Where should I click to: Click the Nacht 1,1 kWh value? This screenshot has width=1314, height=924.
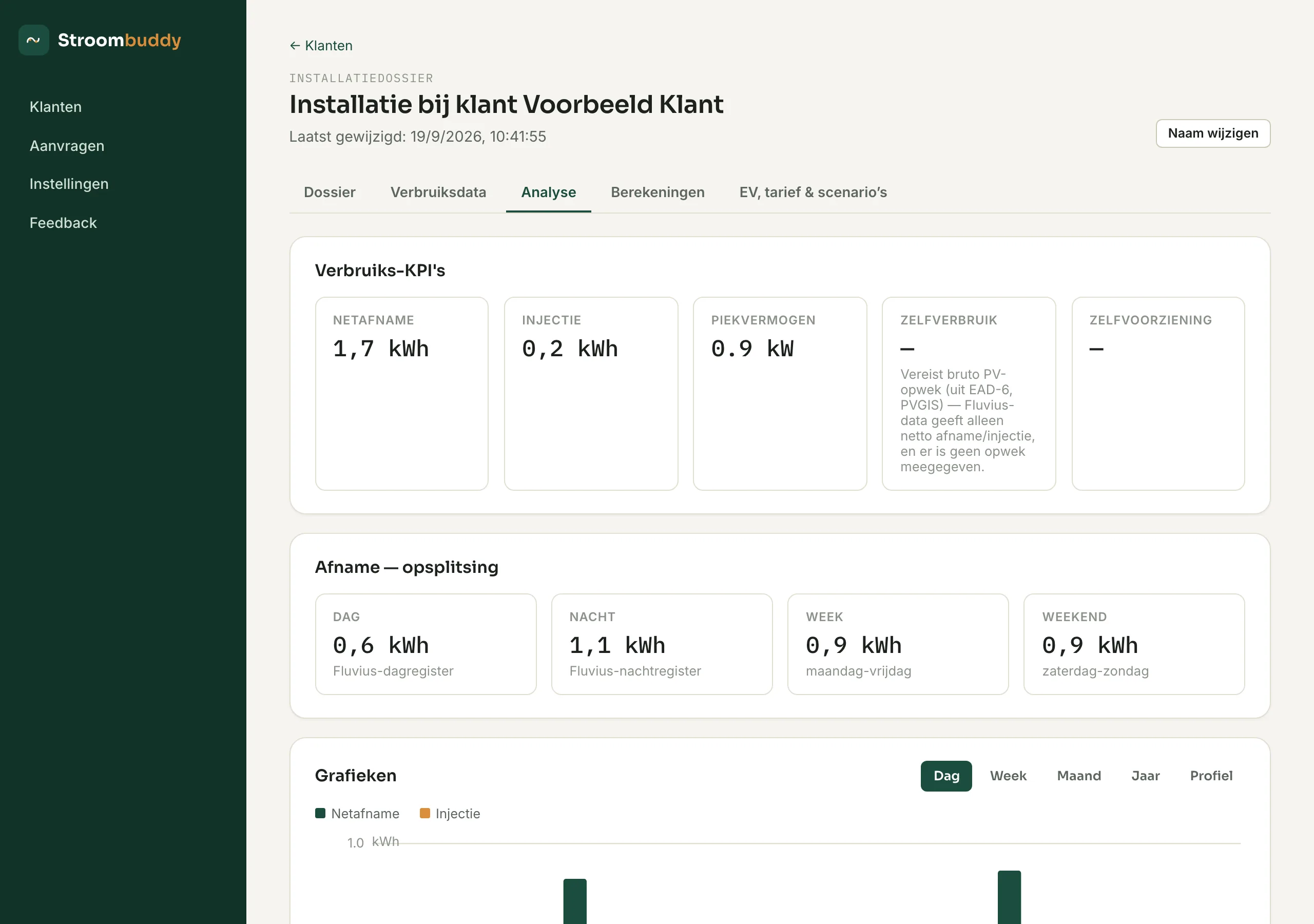click(x=617, y=645)
